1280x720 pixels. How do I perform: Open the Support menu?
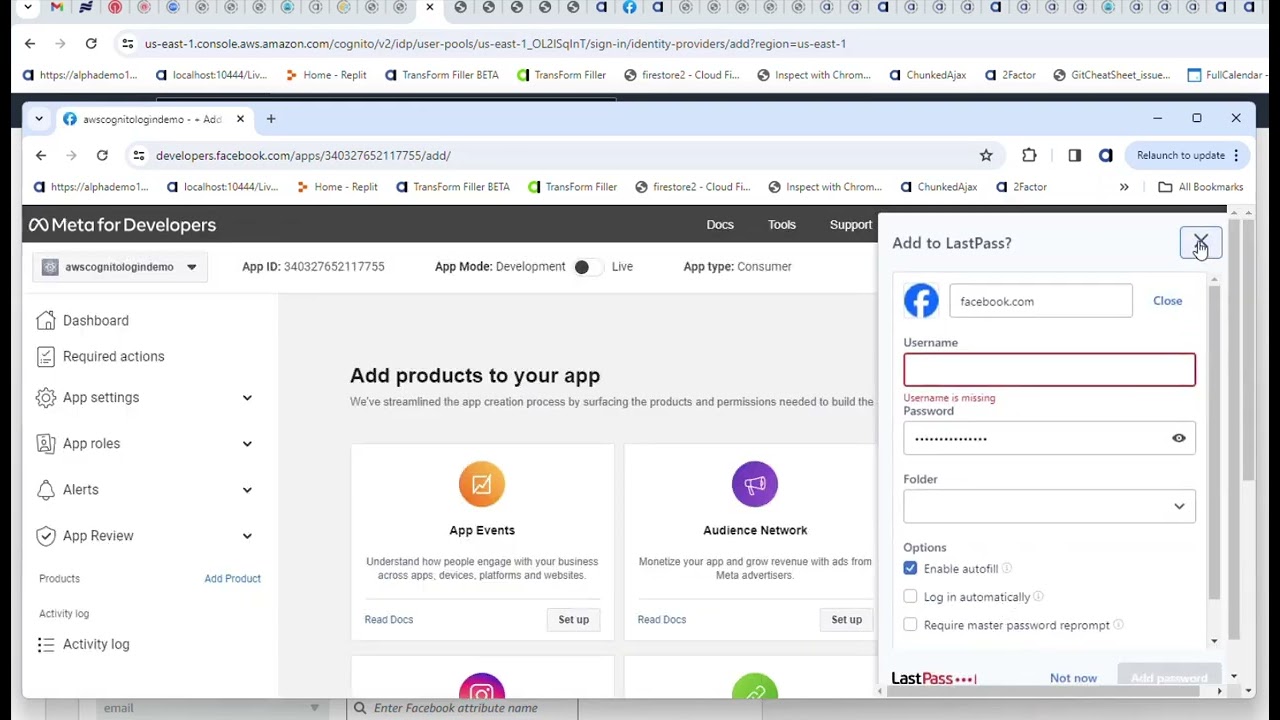click(x=851, y=224)
